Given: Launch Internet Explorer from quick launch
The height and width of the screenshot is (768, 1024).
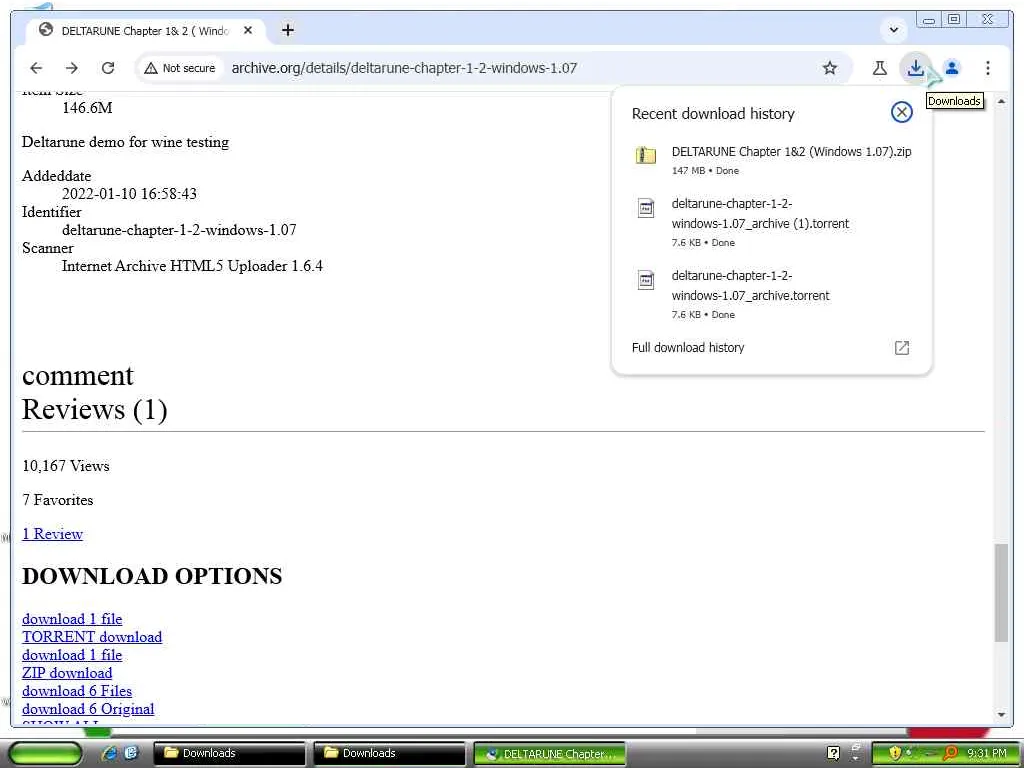Looking at the screenshot, I should tap(109, 753).
